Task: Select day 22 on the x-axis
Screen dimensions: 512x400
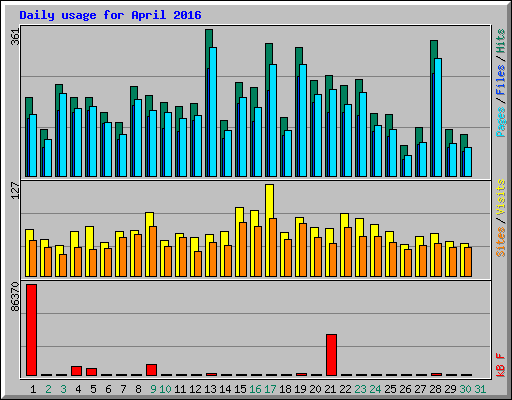Action: pos(345,389)
